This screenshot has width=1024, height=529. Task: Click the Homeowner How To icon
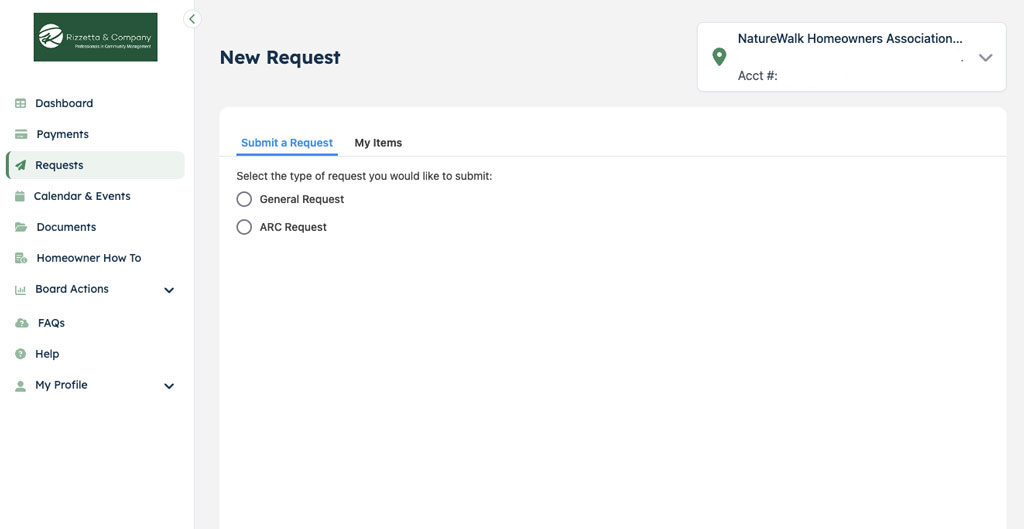[20, 258]
